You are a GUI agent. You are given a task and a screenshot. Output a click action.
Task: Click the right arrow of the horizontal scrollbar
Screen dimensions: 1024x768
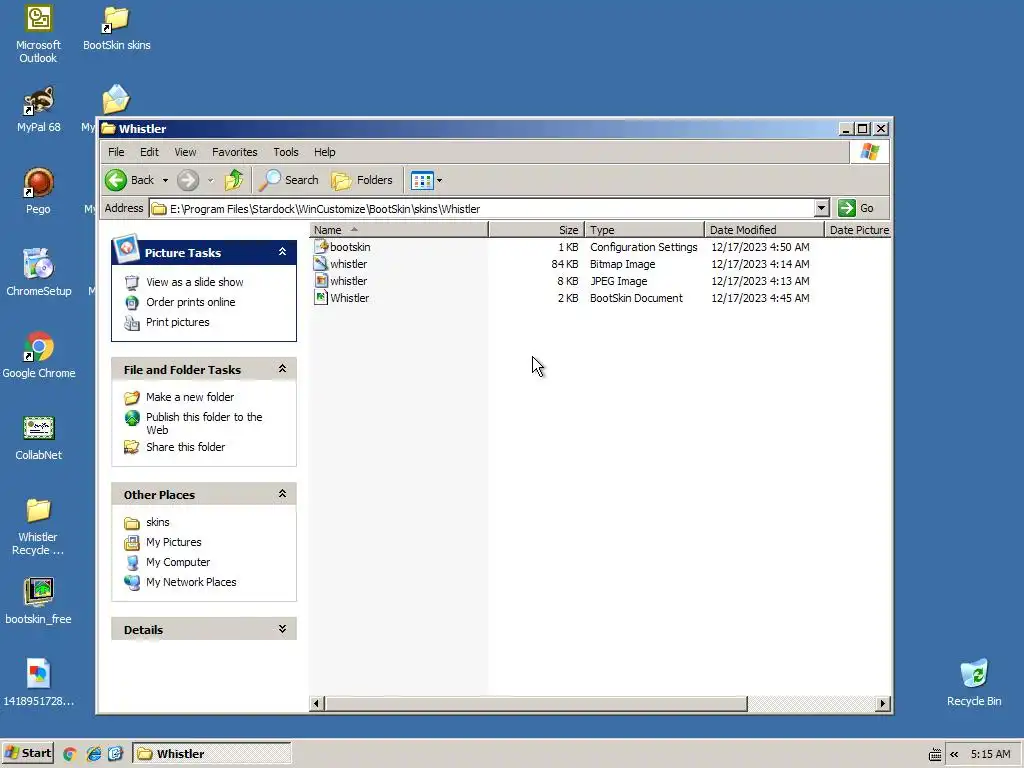click(883, 703)
